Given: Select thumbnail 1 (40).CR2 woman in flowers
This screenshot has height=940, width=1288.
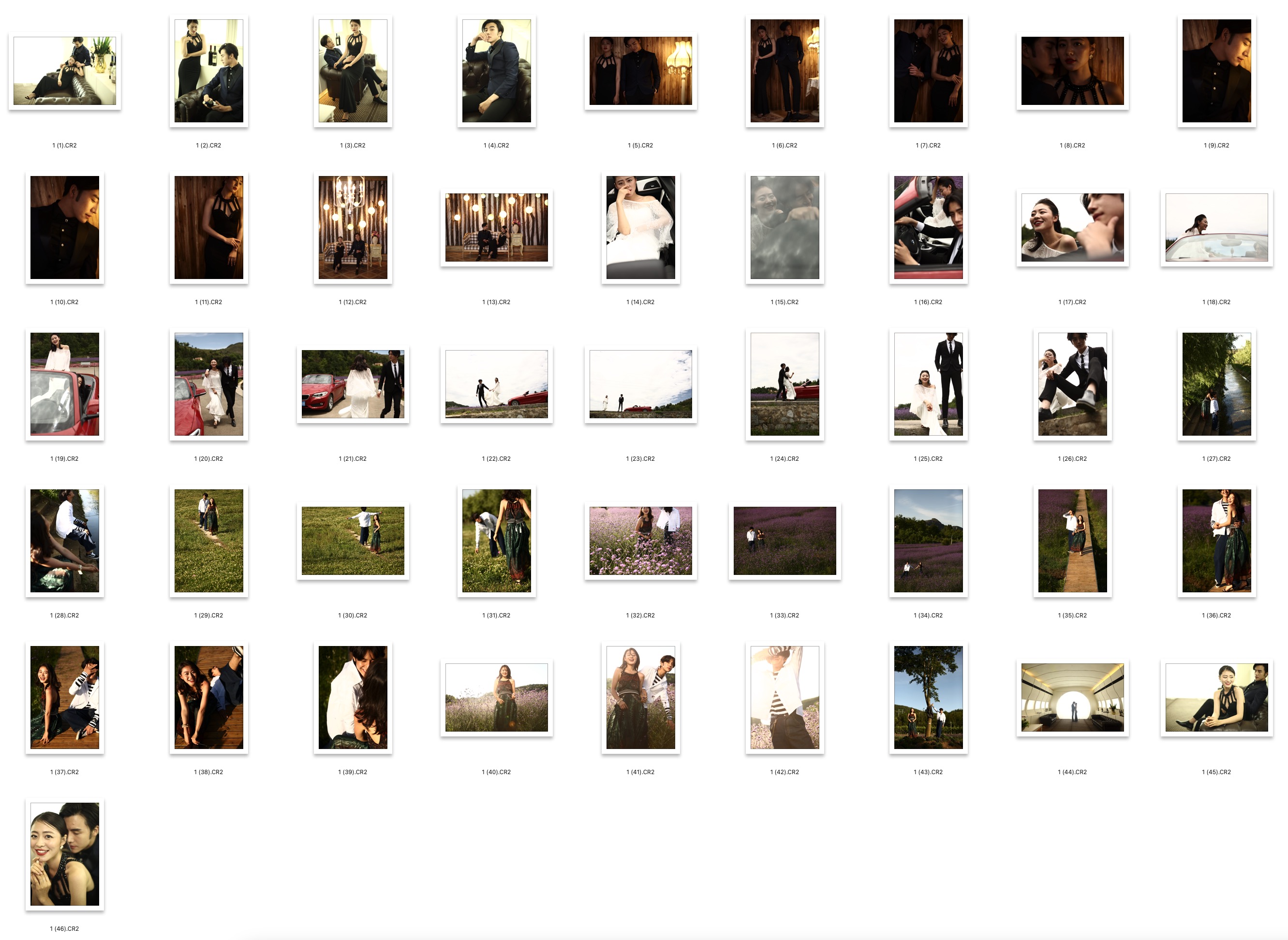Looking at the screenshot, I should pos(496,697).
